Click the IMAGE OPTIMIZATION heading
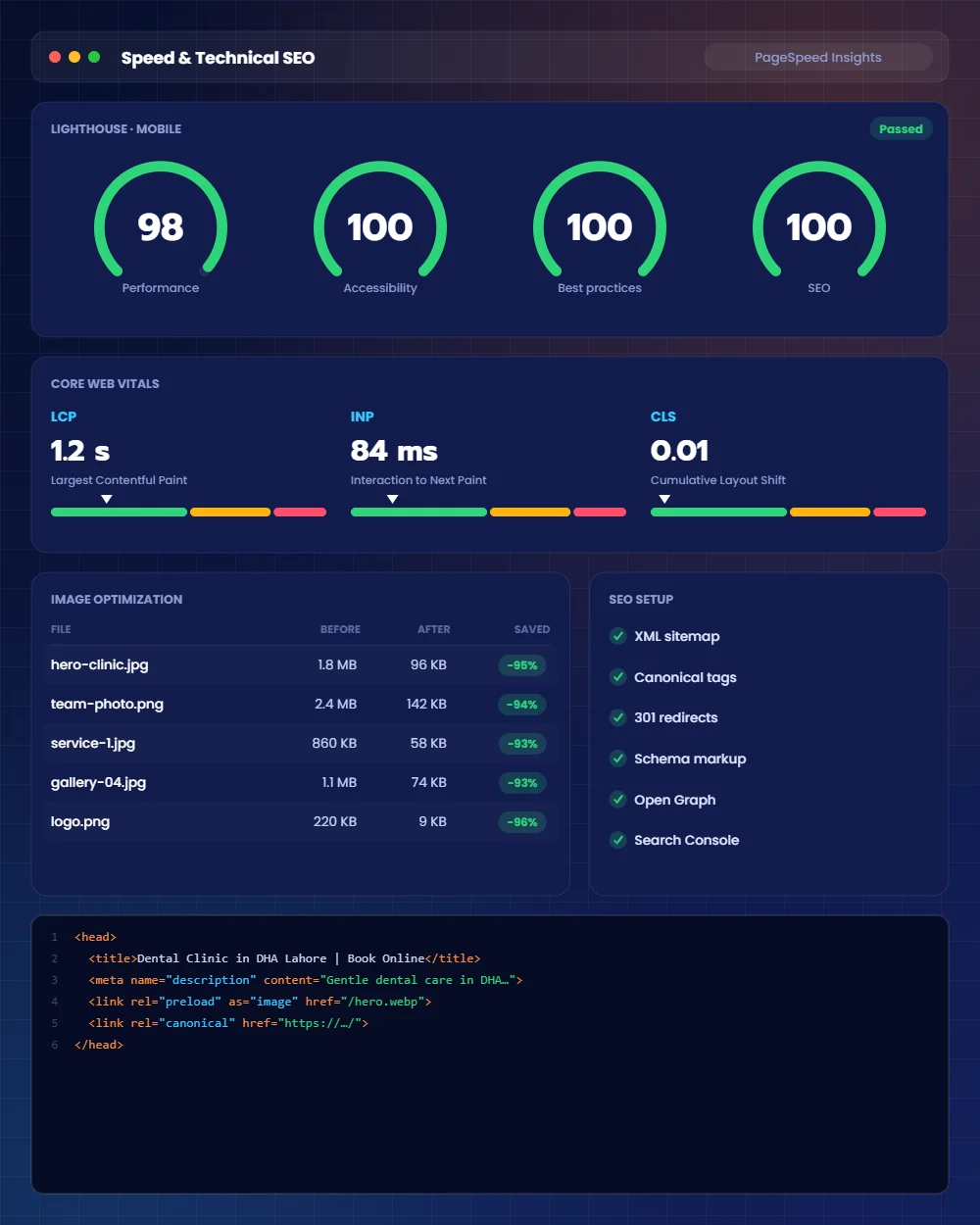The image size is (980, 1225). [x=117, y=600]
